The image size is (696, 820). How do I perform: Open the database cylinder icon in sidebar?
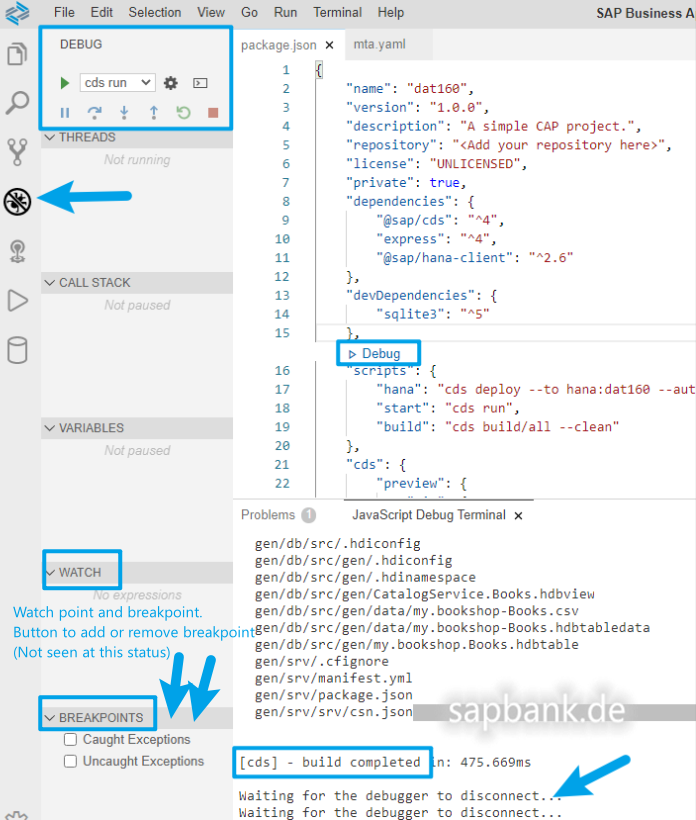click(x=17, y=349)
